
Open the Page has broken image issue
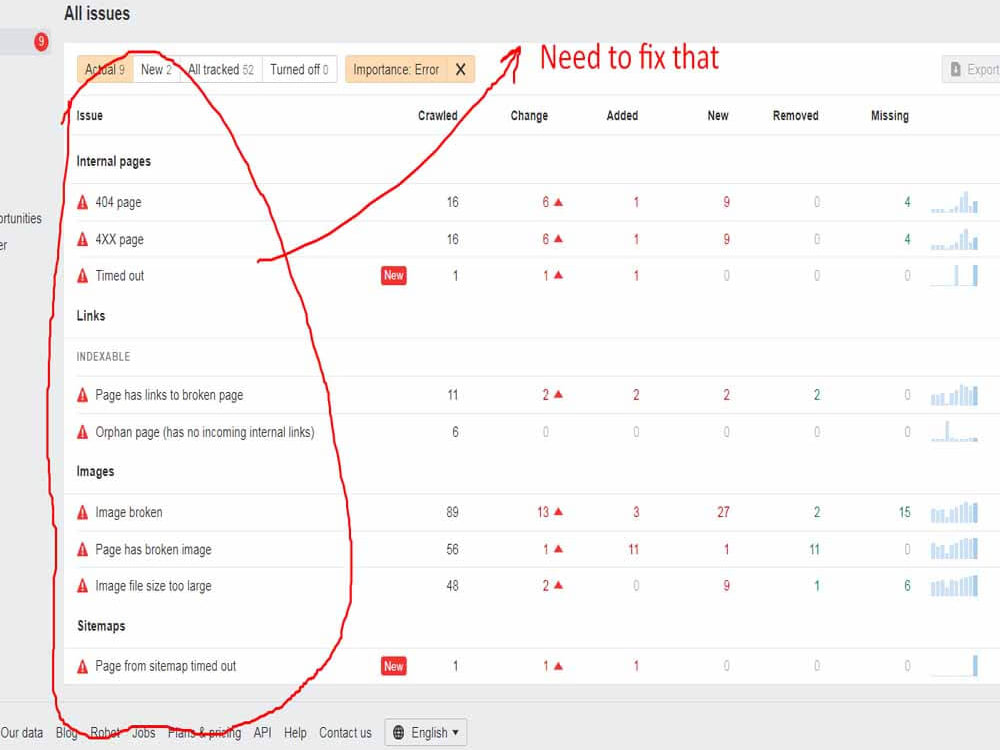tap(153, 550)
